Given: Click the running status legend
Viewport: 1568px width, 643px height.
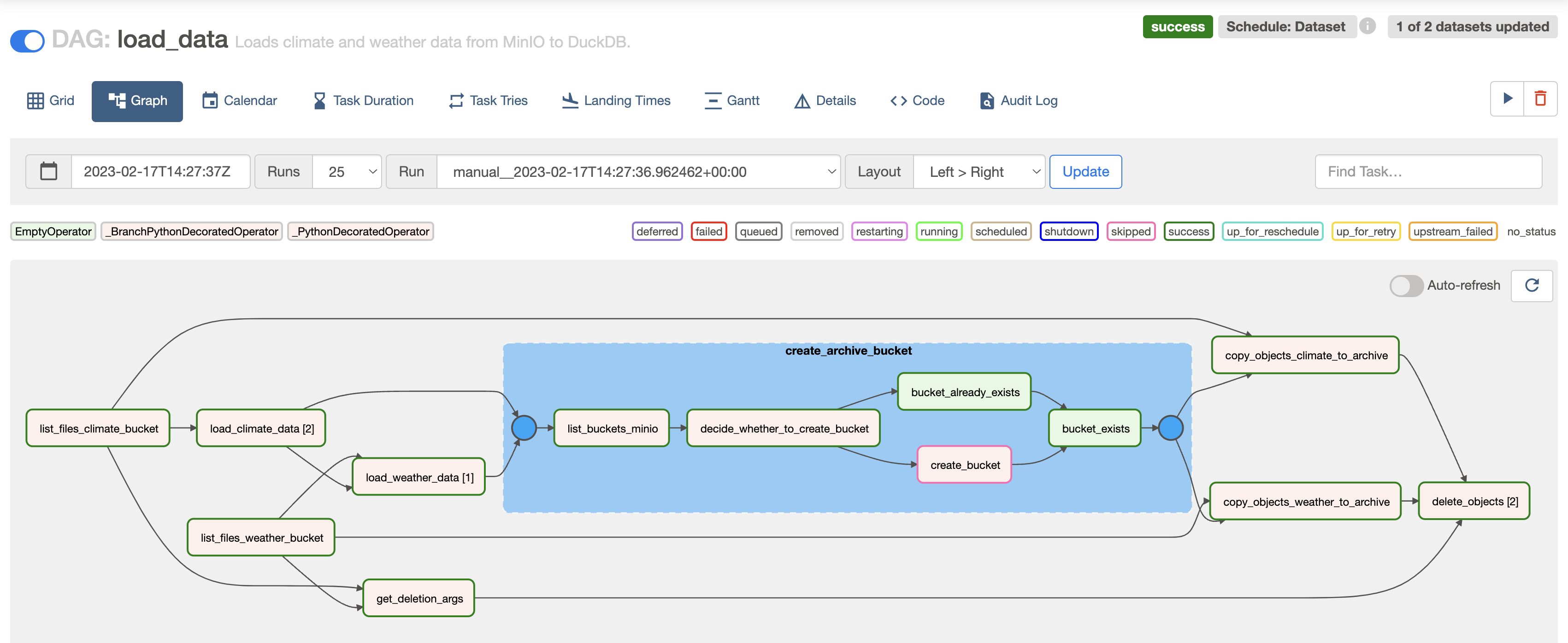Looking at the screenshot, I should tap(938, 231).
